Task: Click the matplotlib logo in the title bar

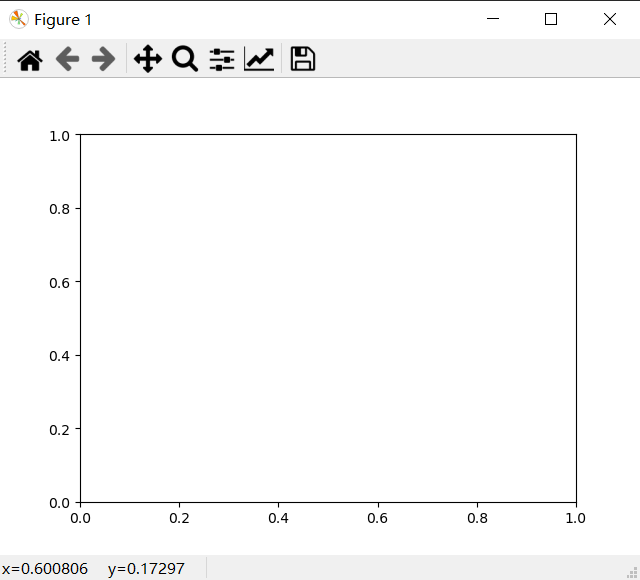Action: click(18, 19)
